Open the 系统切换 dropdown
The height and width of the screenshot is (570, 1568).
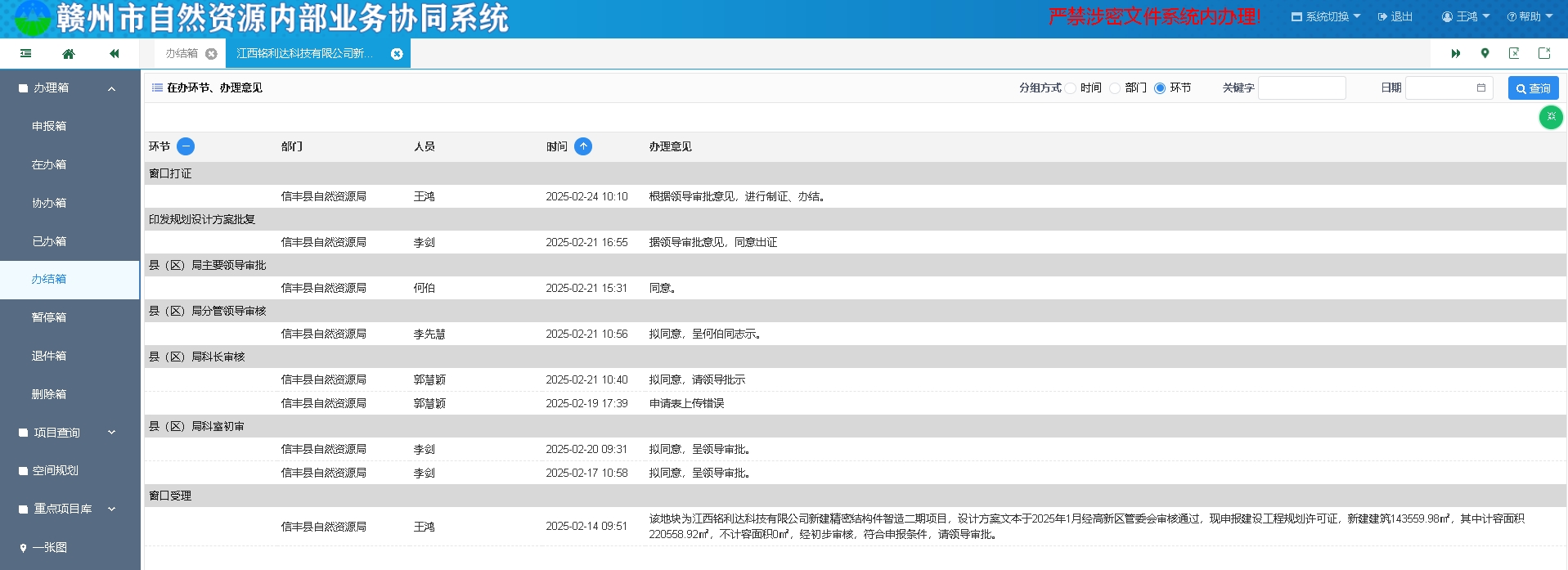[x=1326, y=16]
